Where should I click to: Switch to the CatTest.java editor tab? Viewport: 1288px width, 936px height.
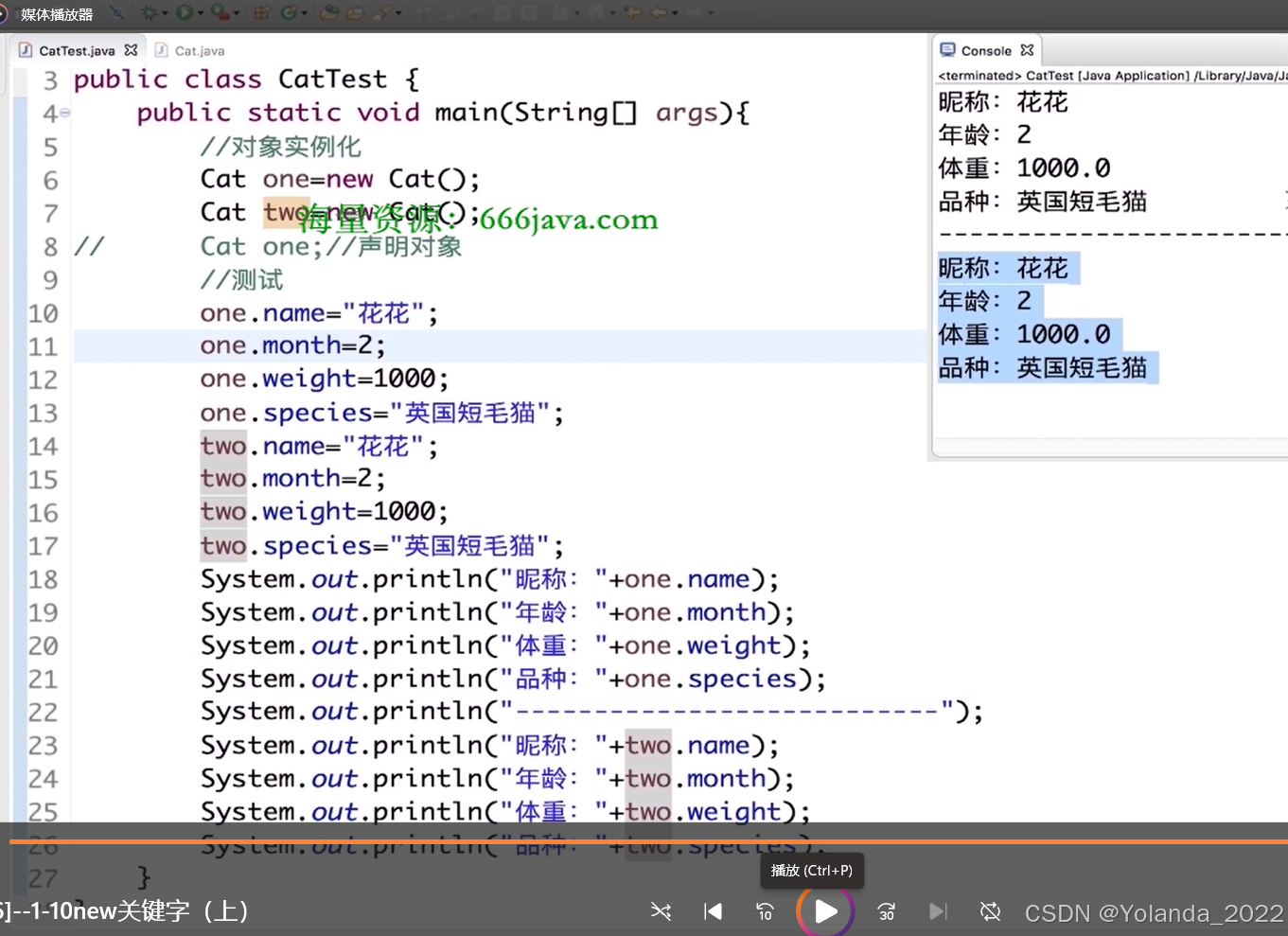click(x=77, y=51)
